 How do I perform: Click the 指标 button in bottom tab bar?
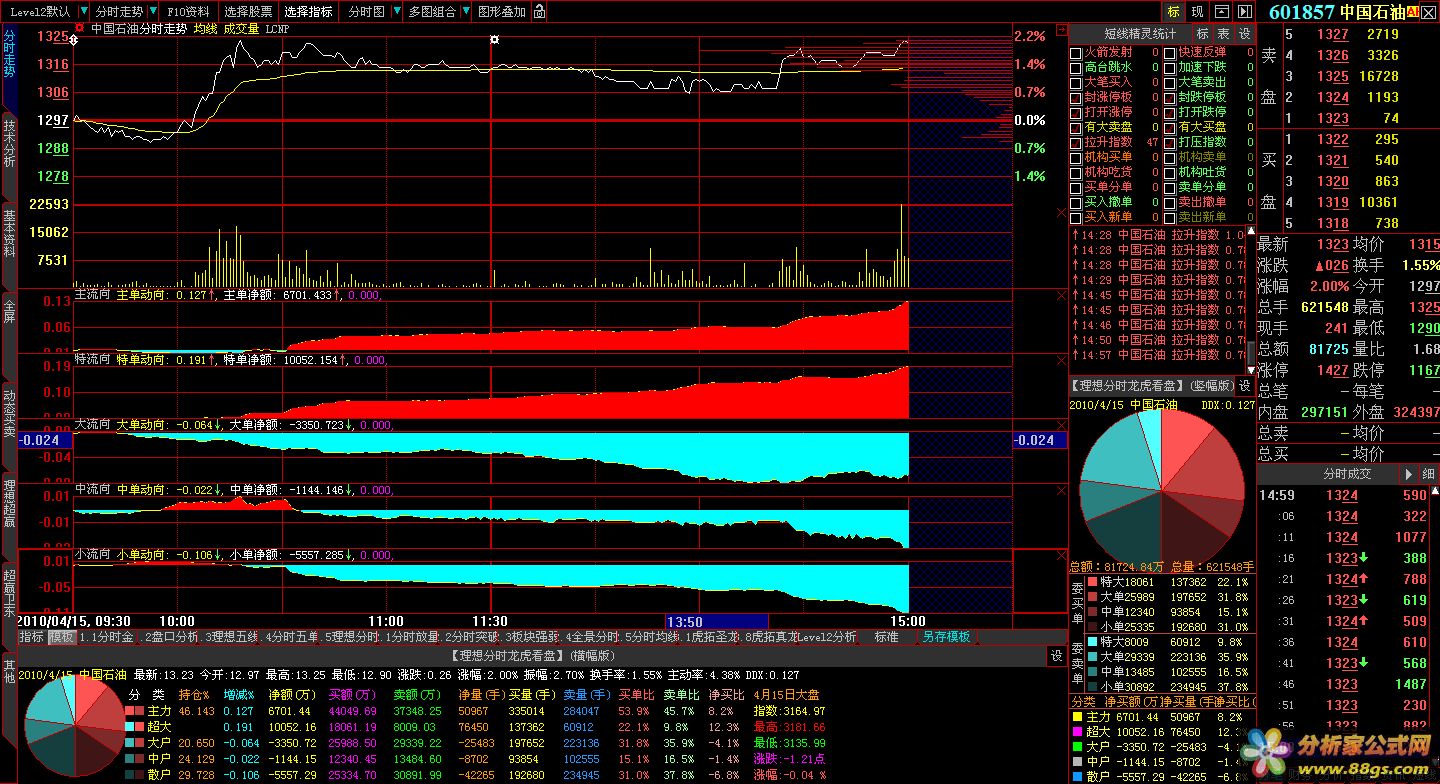pos(32,637)
